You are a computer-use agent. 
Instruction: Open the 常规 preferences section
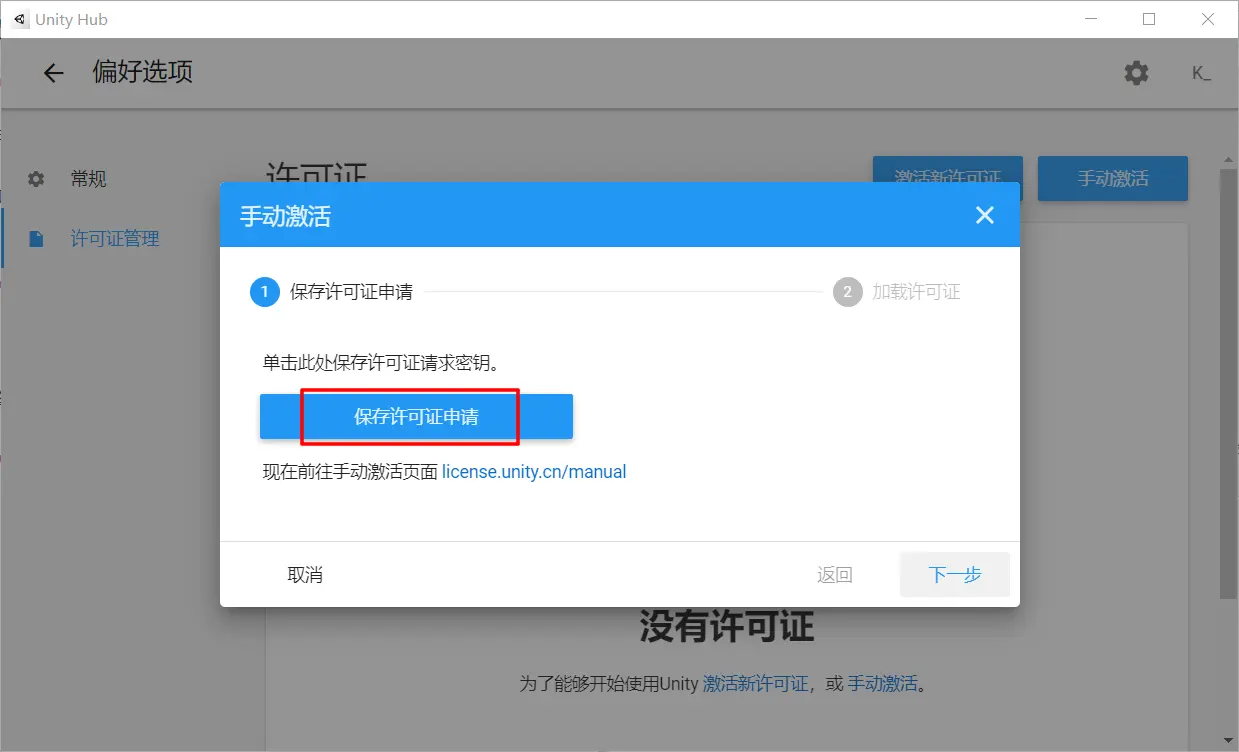point(88,179)
